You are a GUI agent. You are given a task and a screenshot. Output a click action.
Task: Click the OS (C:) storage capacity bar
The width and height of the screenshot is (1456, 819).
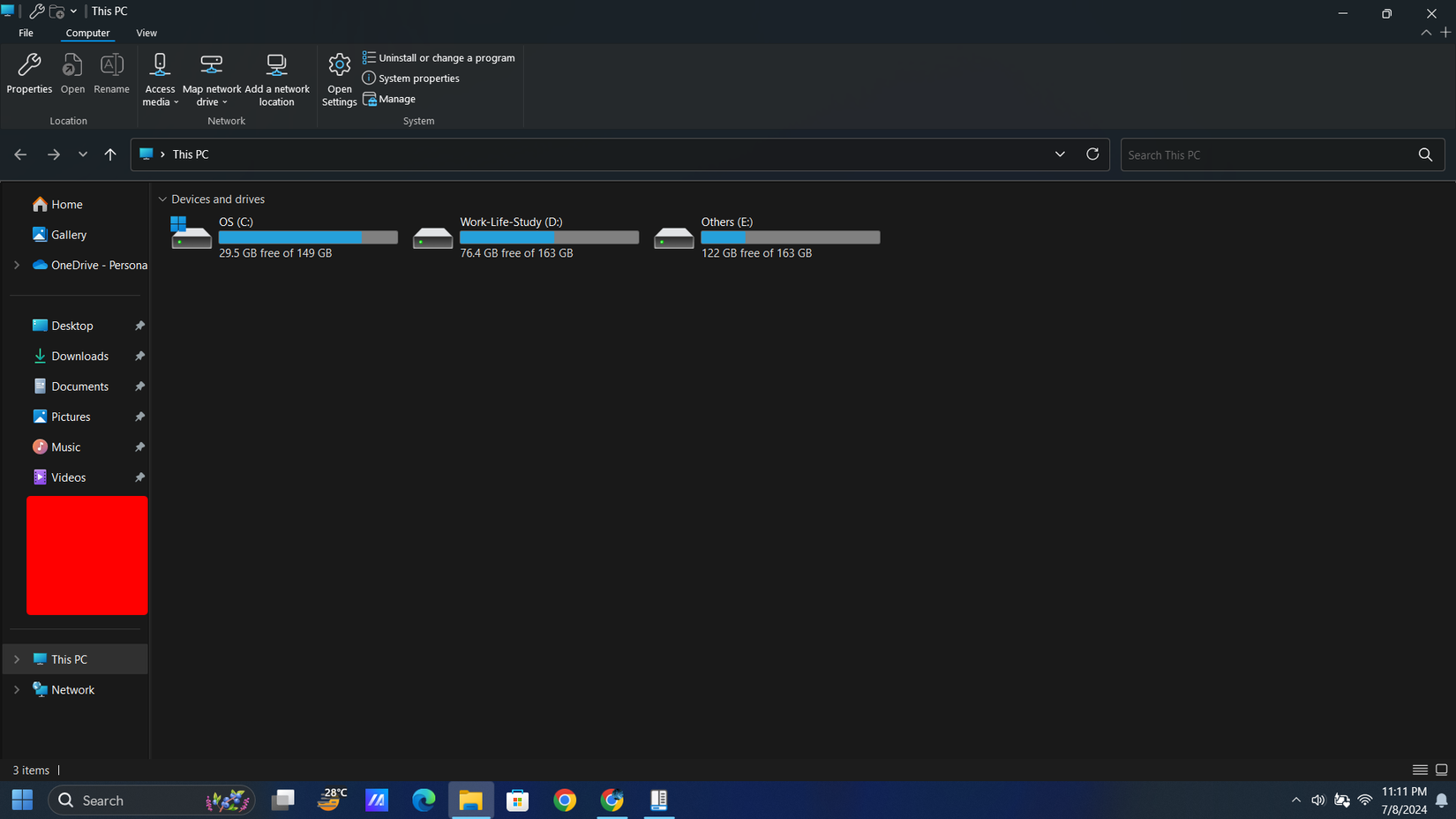(307, 237)
